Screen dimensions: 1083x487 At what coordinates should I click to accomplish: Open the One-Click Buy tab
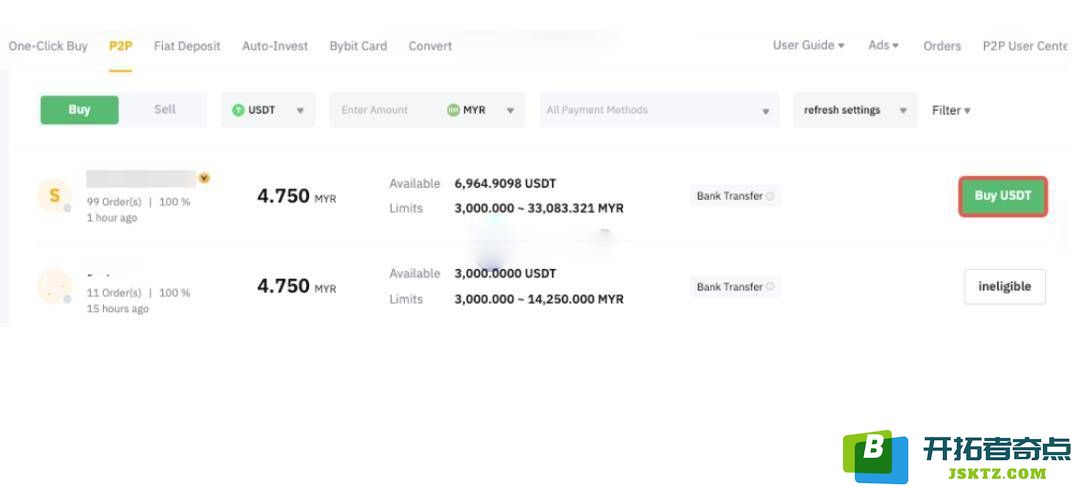[x=48, y=46]
